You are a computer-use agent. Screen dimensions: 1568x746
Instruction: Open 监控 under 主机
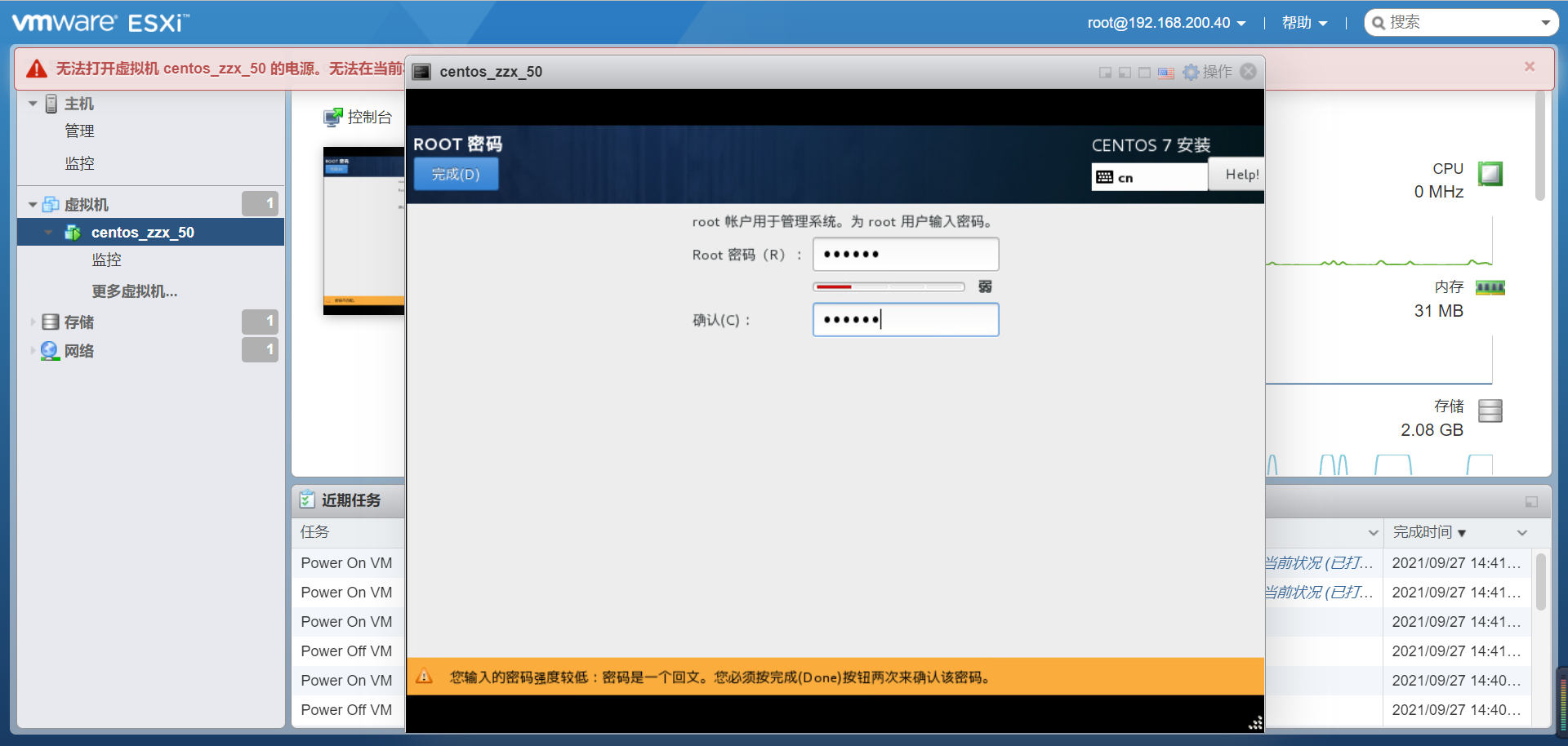[x=79, y=163]
